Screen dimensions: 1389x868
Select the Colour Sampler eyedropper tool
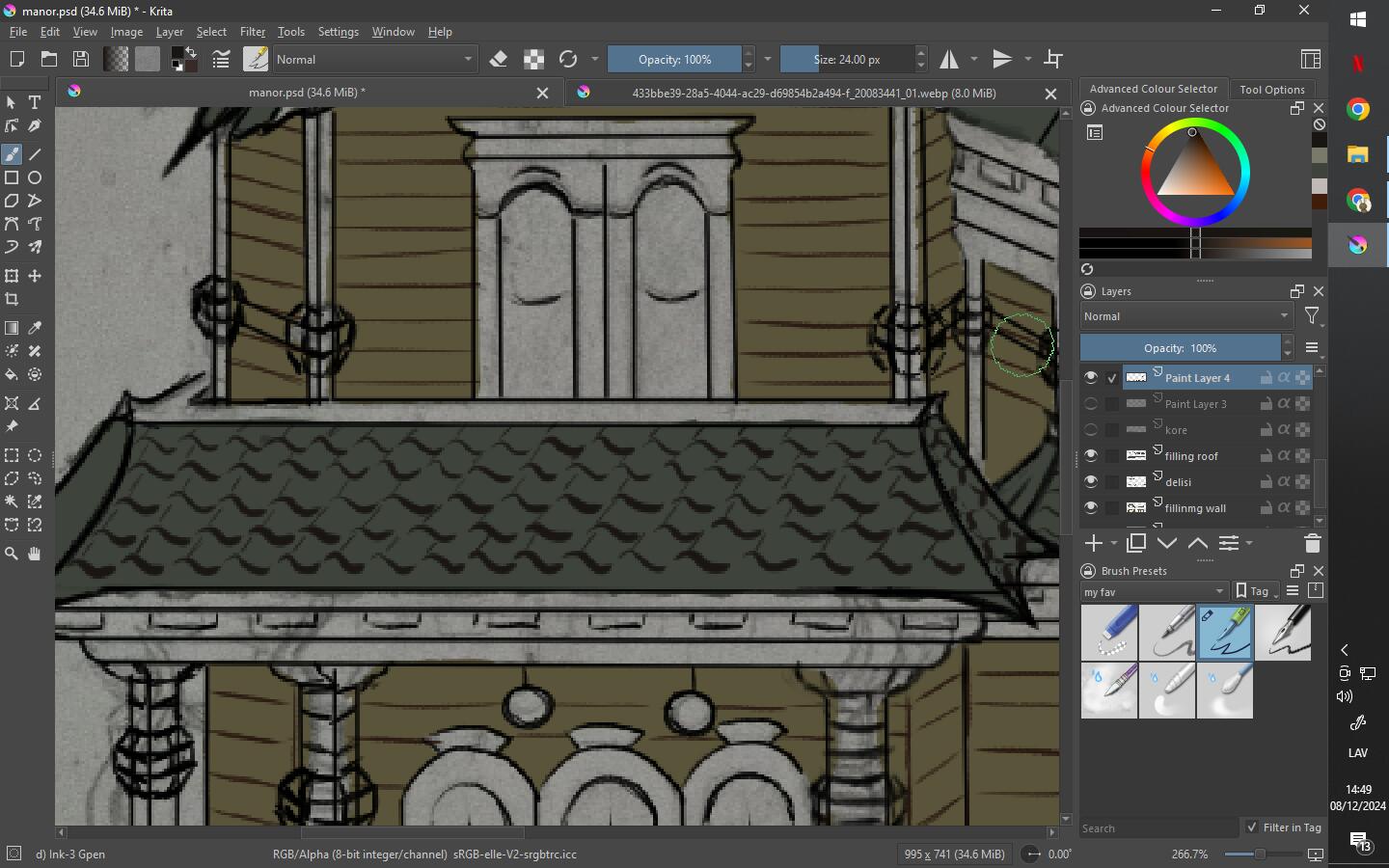tap(35, 328)
